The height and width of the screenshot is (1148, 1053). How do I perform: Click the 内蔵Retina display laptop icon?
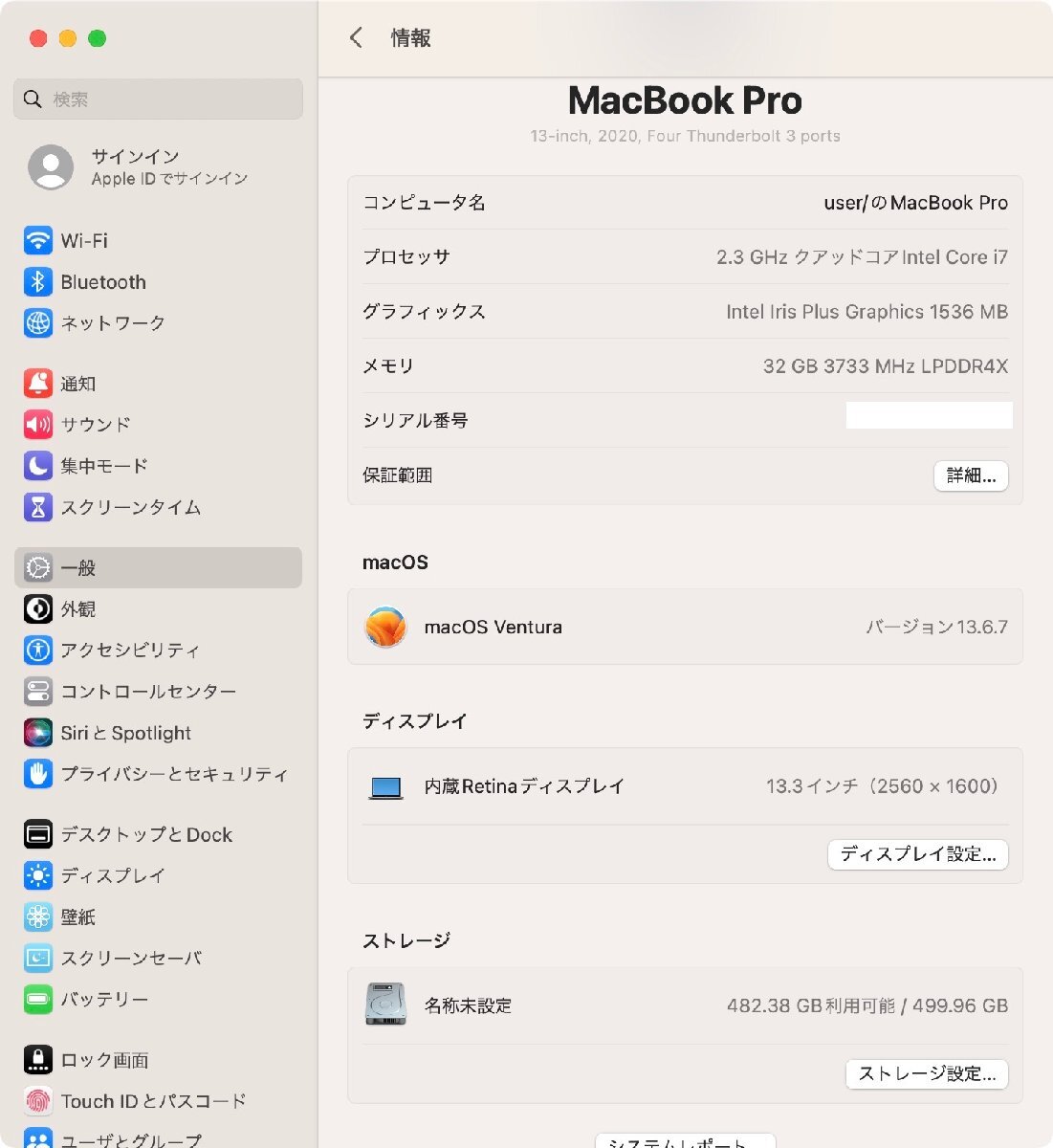[x=385, y=787]
